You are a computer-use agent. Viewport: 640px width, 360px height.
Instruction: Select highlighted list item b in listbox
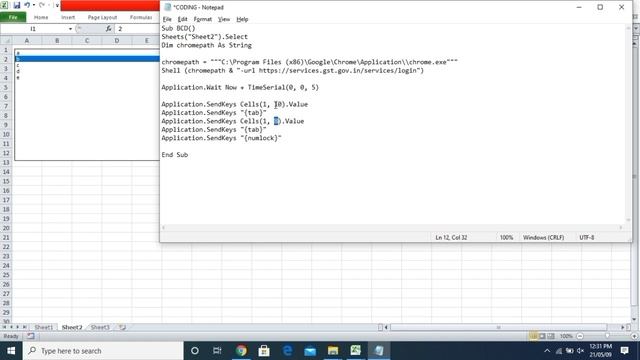[x=87, y=59]
